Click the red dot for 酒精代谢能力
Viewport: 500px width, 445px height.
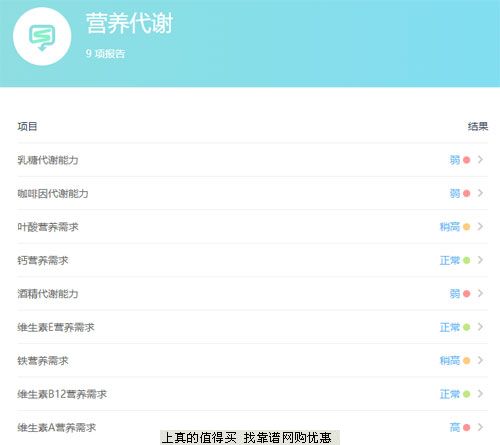coord(467,294)
